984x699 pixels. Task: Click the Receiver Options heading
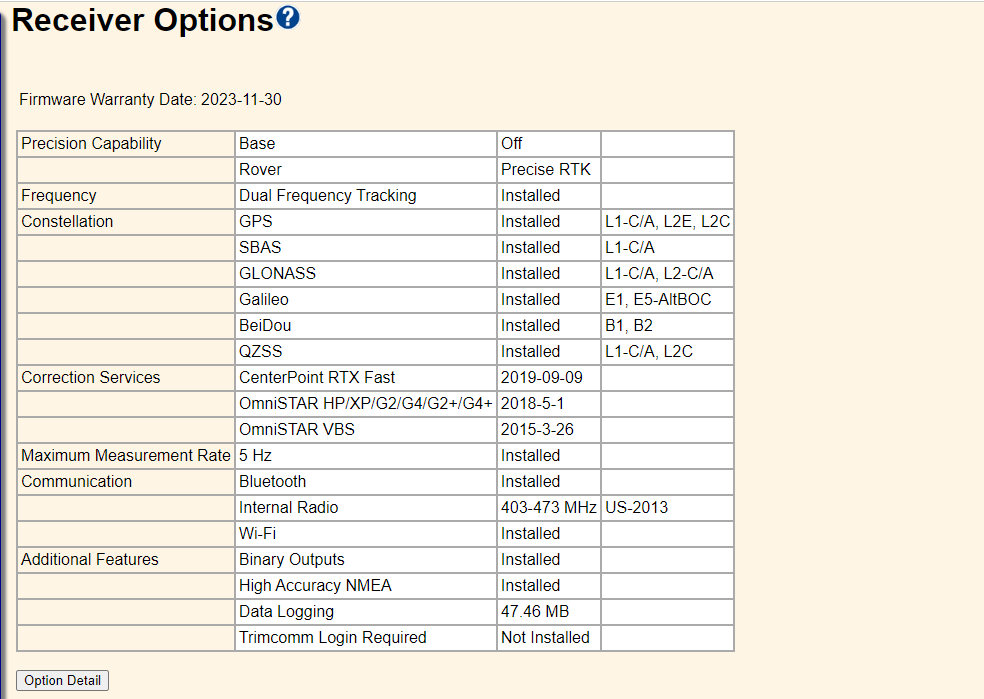click(x=142, y=21)
